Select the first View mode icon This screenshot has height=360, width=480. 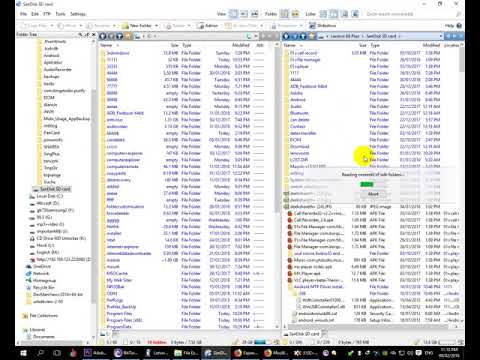tap(234, 14)
